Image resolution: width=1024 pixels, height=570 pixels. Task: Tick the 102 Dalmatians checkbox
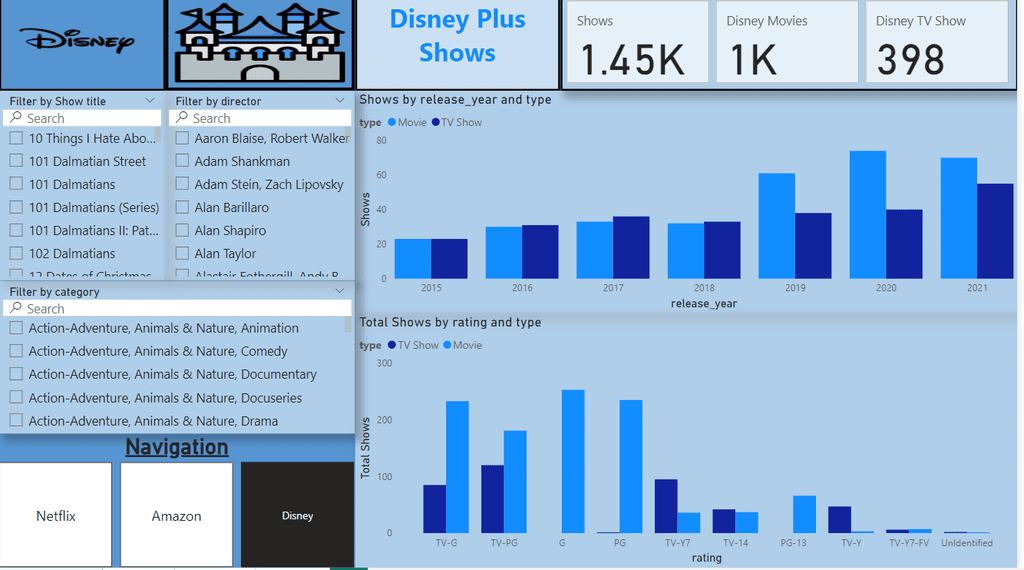coord(16,253)
